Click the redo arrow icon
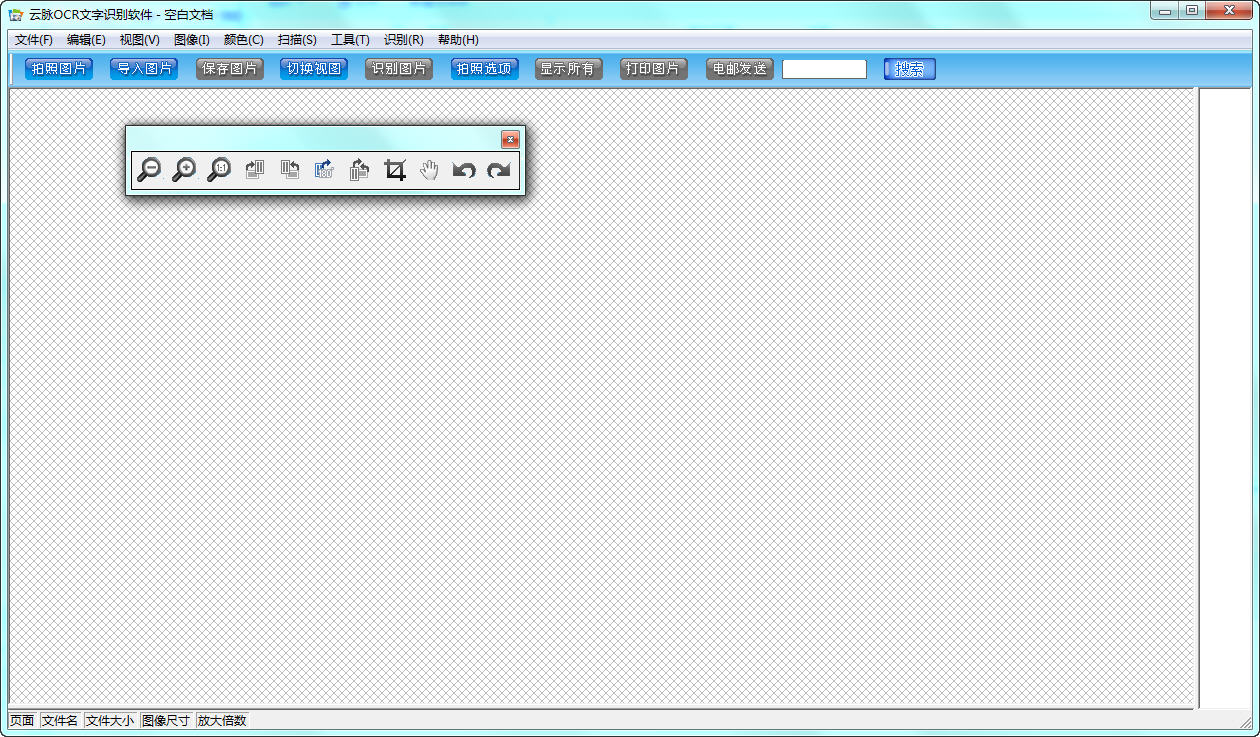Image resolution: width=1260 pixels, height=737 pixels. click(498, 170)
